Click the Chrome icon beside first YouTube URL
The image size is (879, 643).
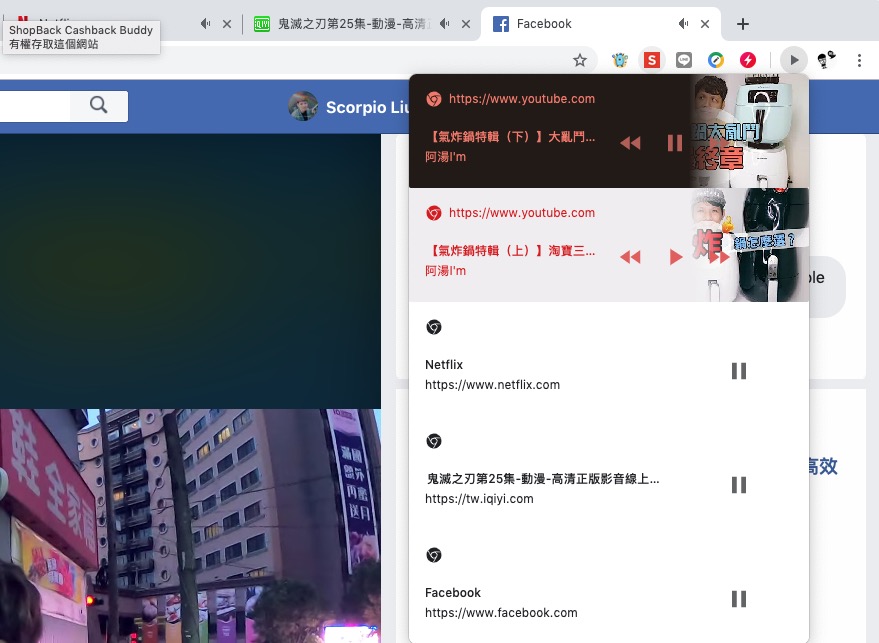coord(434,99)
